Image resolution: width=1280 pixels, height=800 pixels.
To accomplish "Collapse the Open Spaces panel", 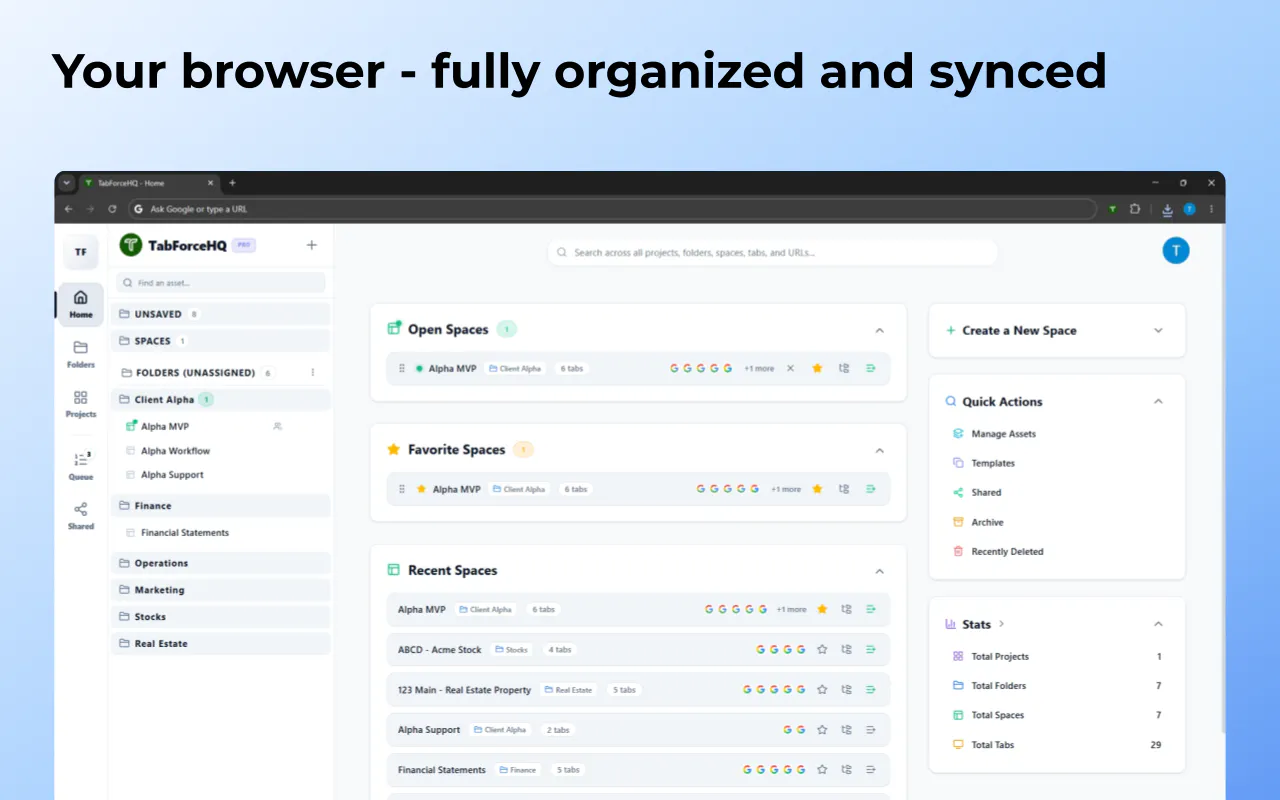I will pos(880,330).
